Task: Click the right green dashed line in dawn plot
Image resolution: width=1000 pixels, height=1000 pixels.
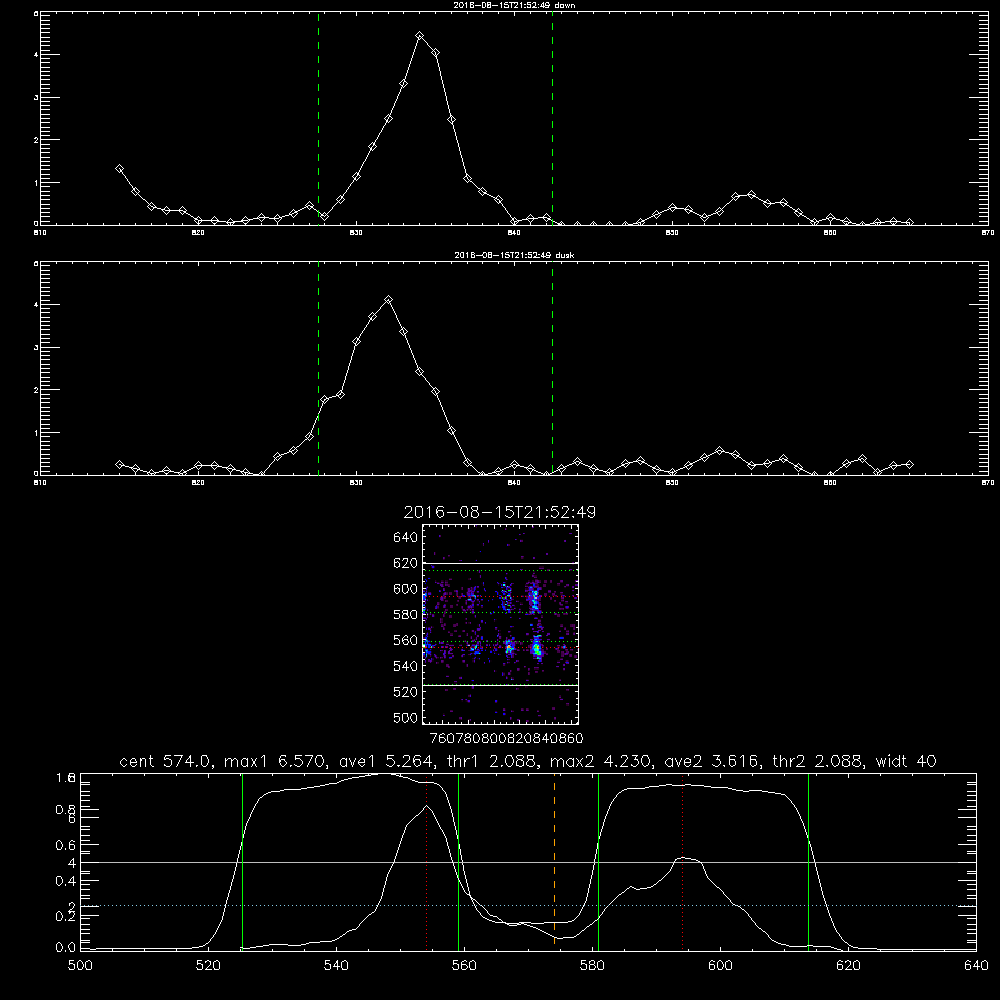Action: (x=552, y=119)
